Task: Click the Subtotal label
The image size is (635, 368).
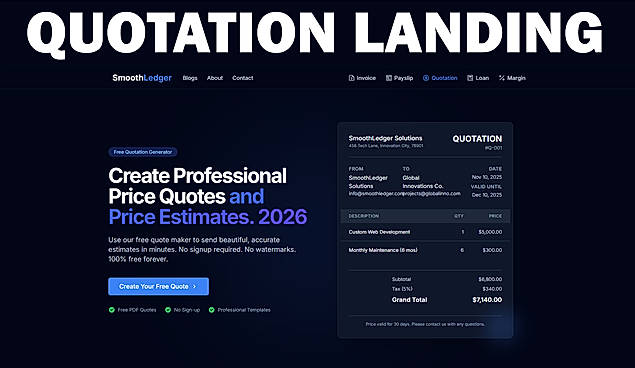Action: (x=401, y=279)
